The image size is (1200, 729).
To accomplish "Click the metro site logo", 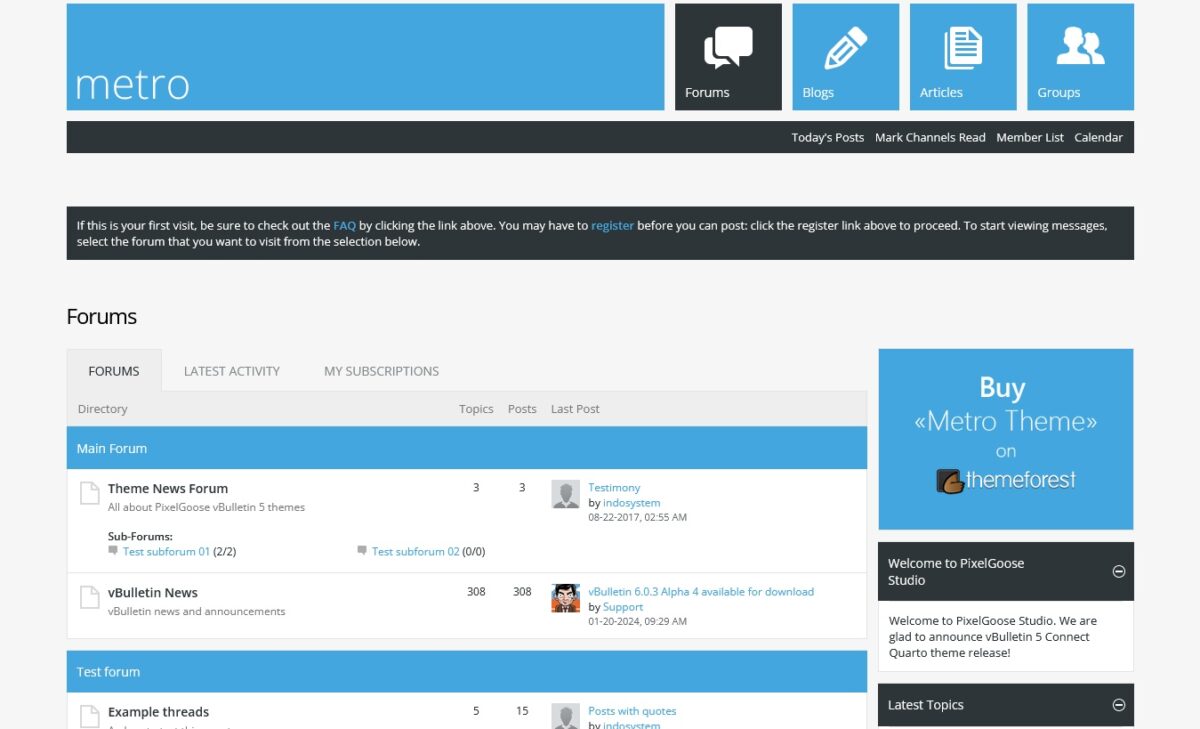I will [131, 85].
